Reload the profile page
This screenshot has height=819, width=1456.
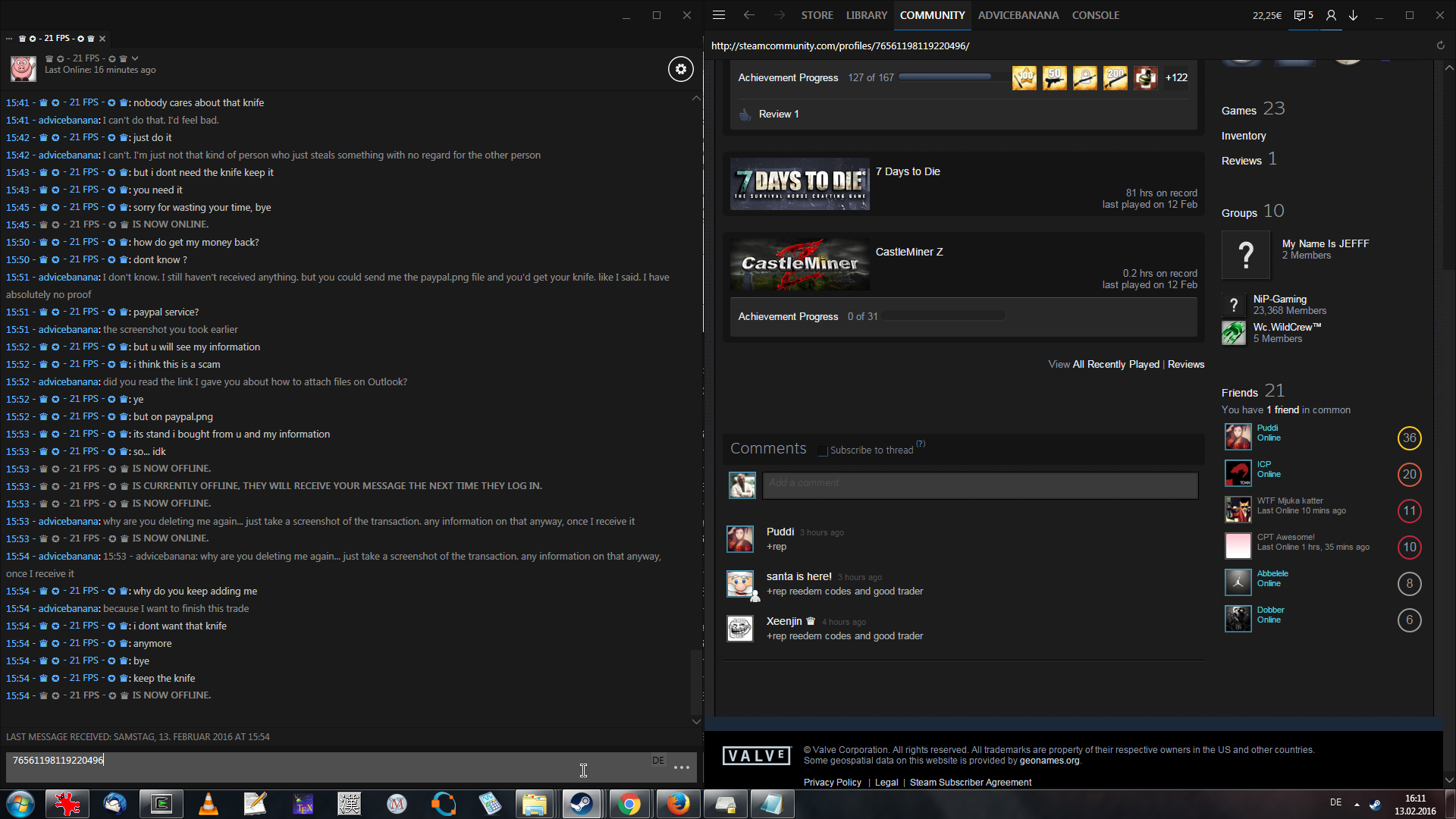1440,45
